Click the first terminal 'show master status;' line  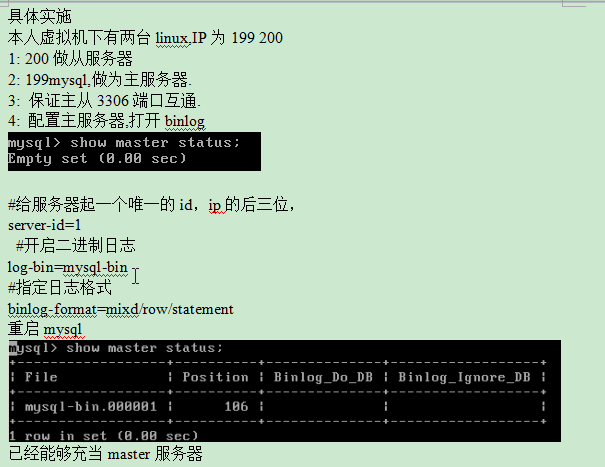point(124,142)
